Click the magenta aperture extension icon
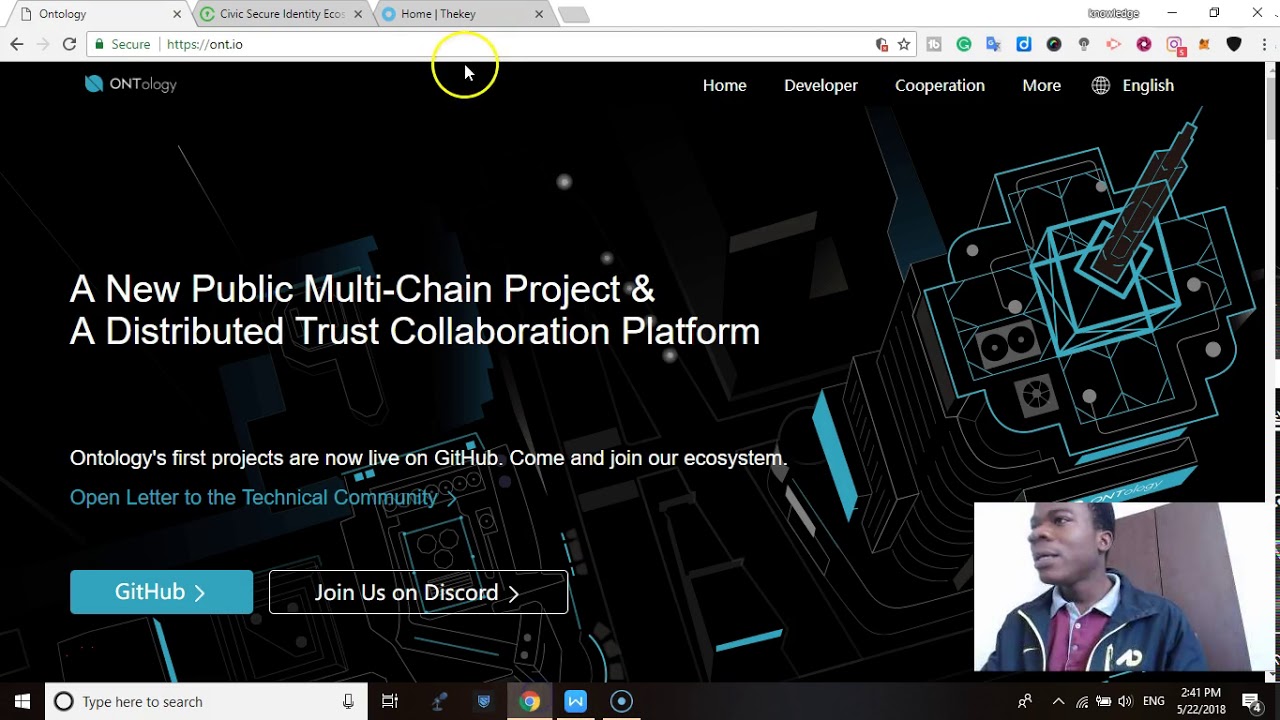Viewport: 1280px width, 720px height. tap(1144, 44)
